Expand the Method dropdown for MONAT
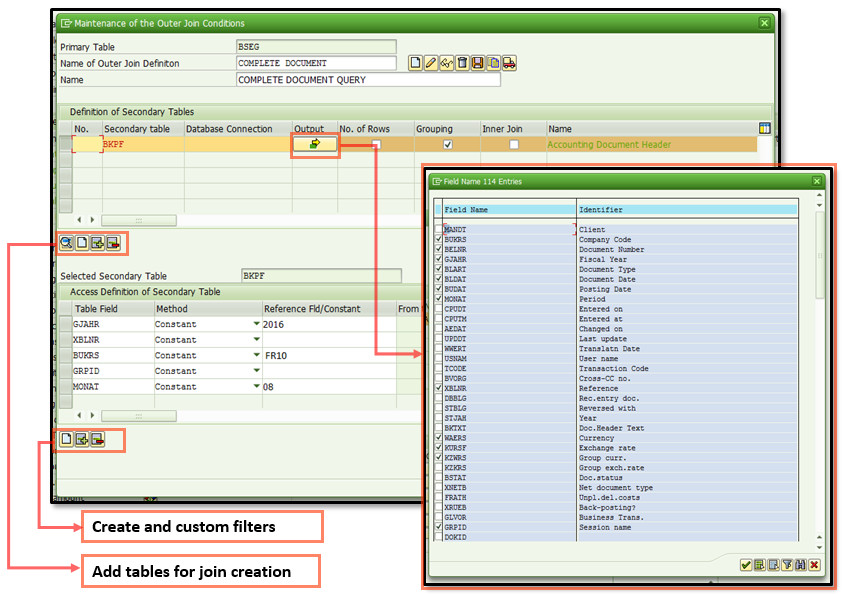The height and width of the screenshot is (594, 842). pyautogui.click(x=256, y=386)
